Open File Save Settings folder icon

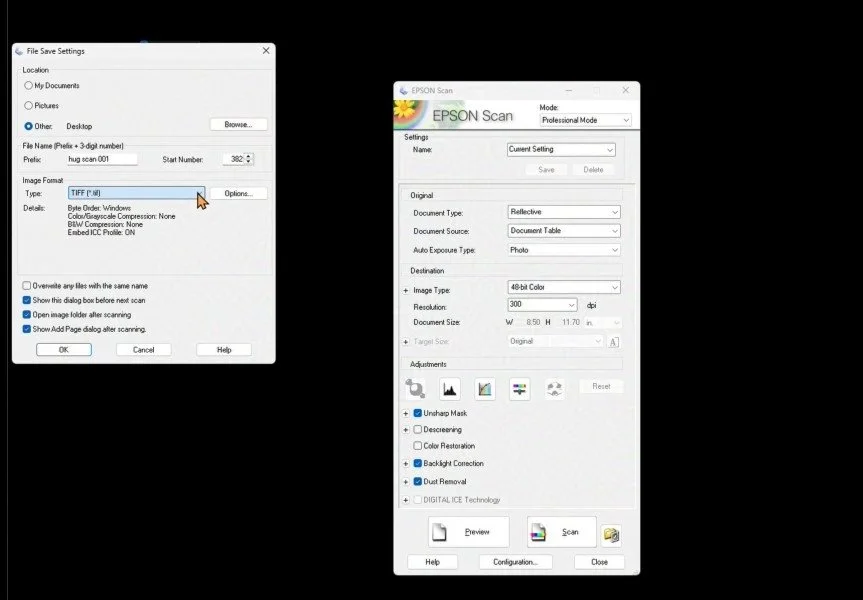(x=611, y=534)
